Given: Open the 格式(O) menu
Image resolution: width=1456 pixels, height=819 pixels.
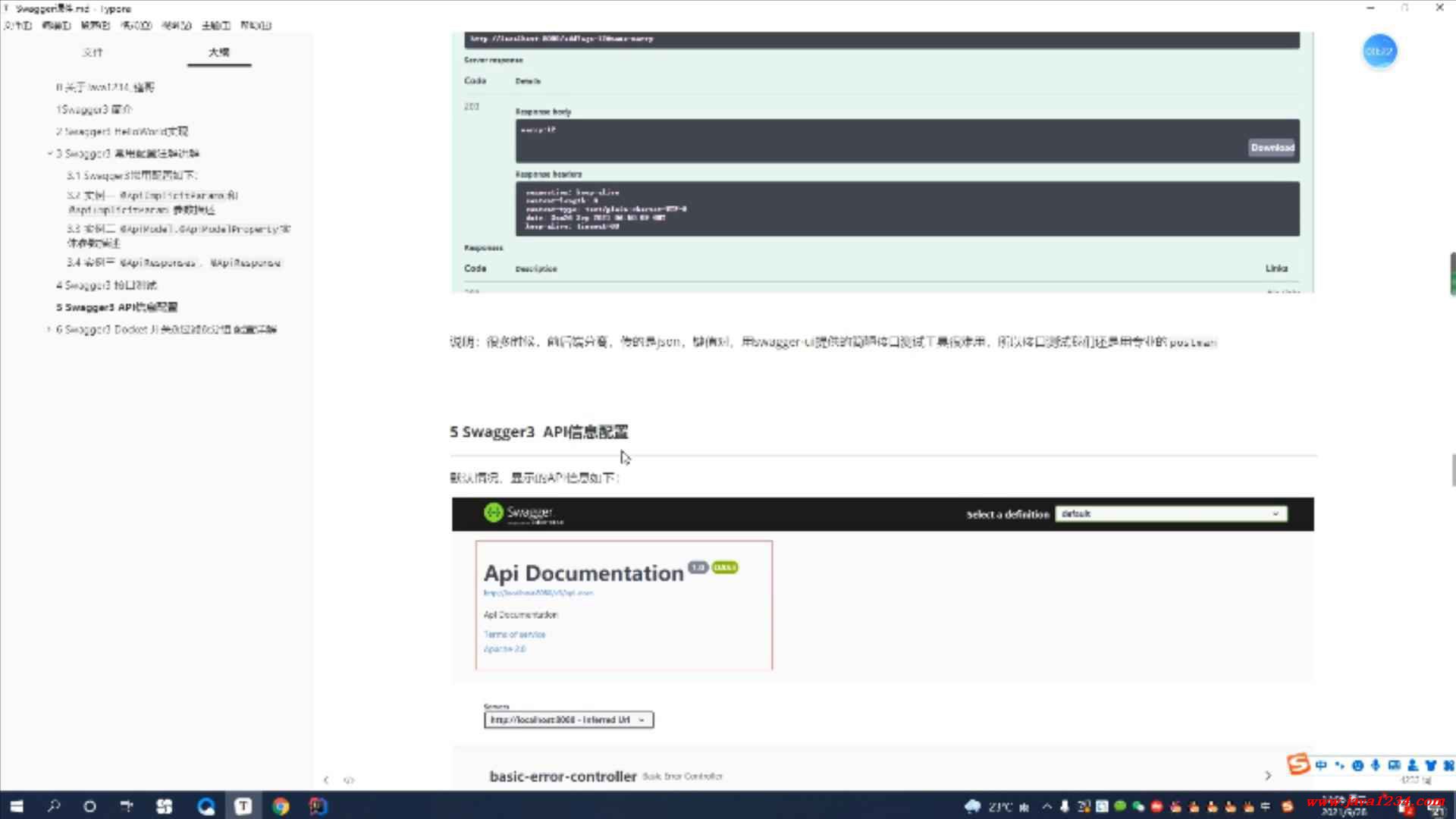Looking at the screenshot, I should (136, 25).
